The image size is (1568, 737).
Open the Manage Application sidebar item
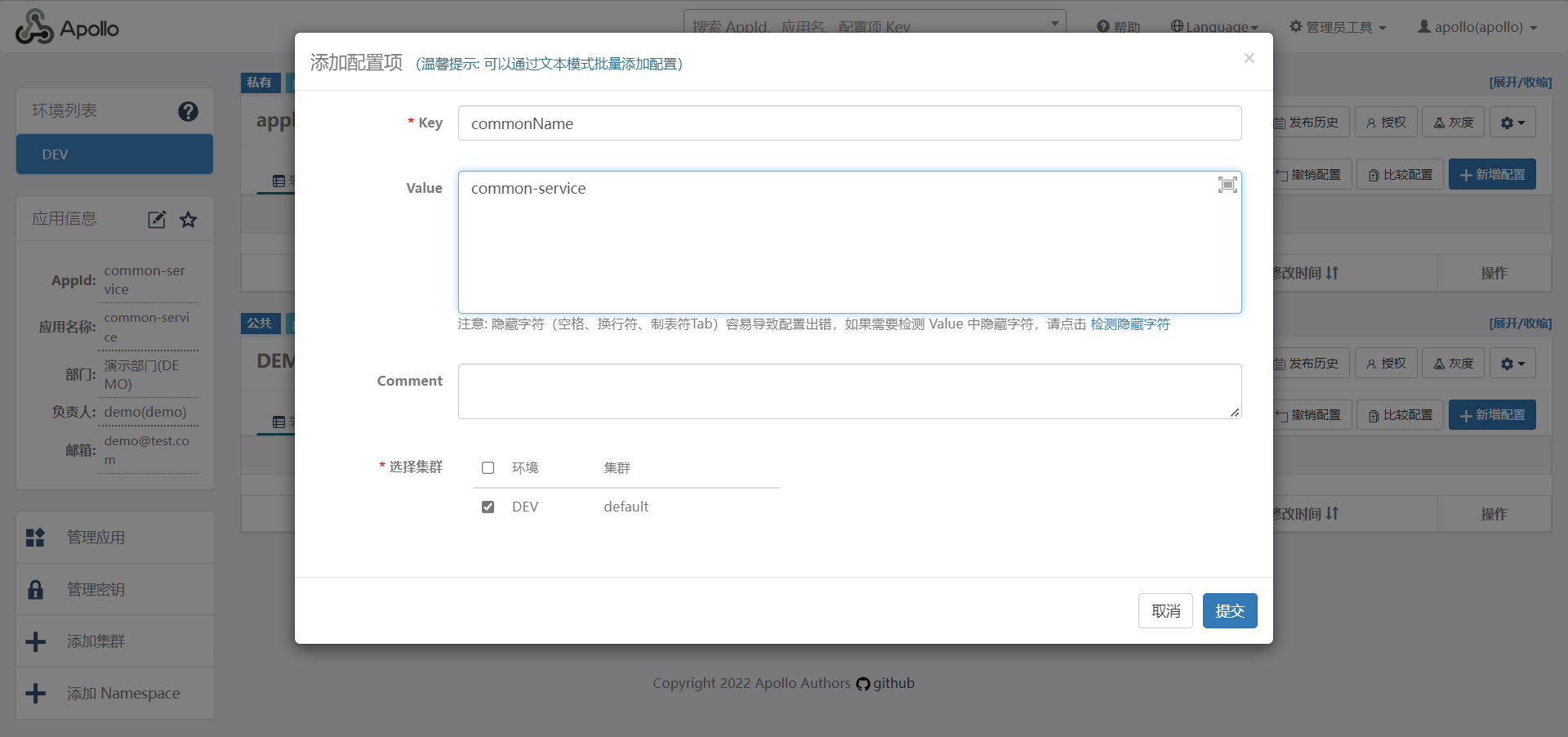pyautogui.click(x=96, y=538)
